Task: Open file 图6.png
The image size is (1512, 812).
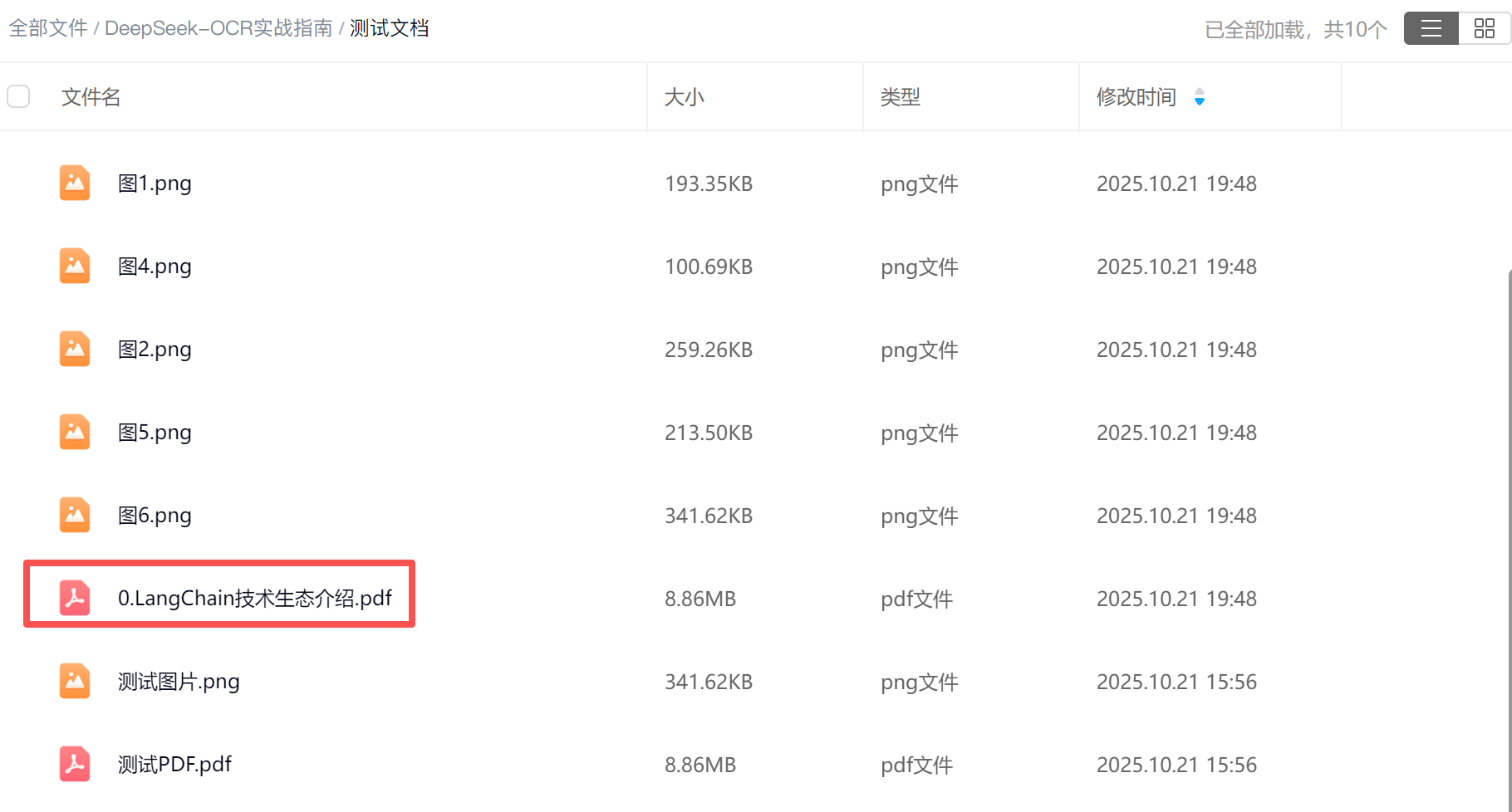Action: click(155, 516)
